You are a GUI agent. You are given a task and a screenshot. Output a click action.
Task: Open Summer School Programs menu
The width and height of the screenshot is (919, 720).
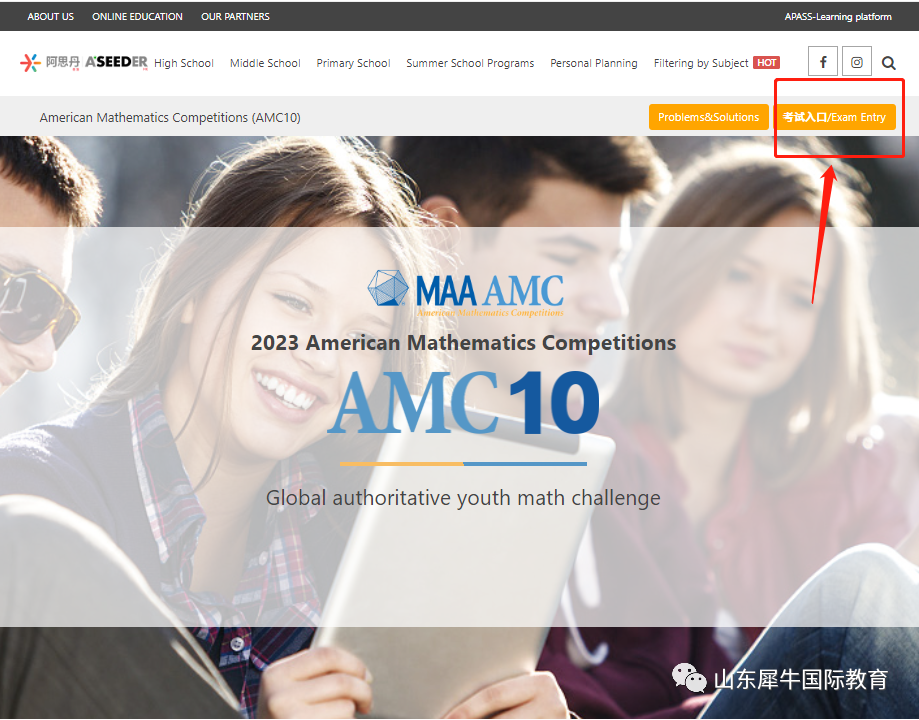[470, 63]
